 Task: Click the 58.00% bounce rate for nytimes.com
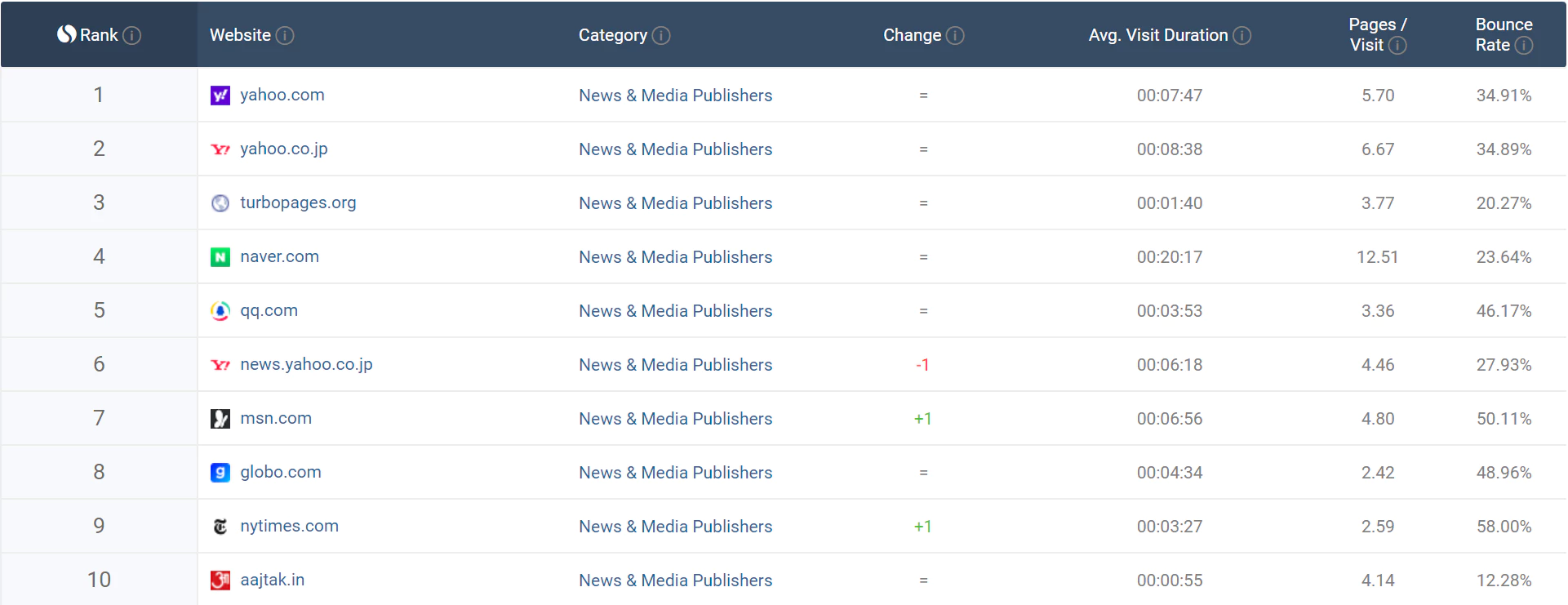[1504, 527]
